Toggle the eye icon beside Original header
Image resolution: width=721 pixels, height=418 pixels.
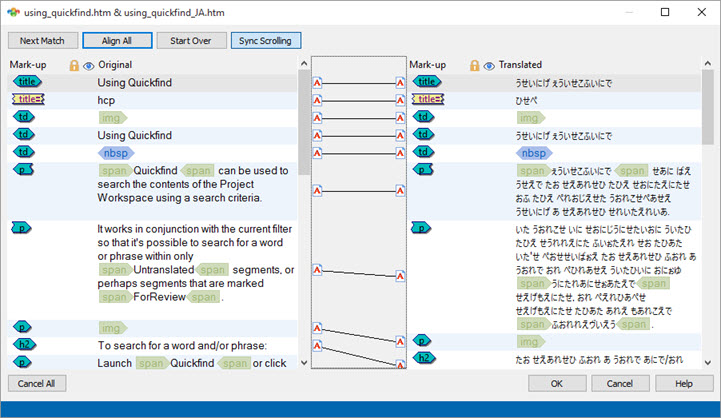point(88,65)
